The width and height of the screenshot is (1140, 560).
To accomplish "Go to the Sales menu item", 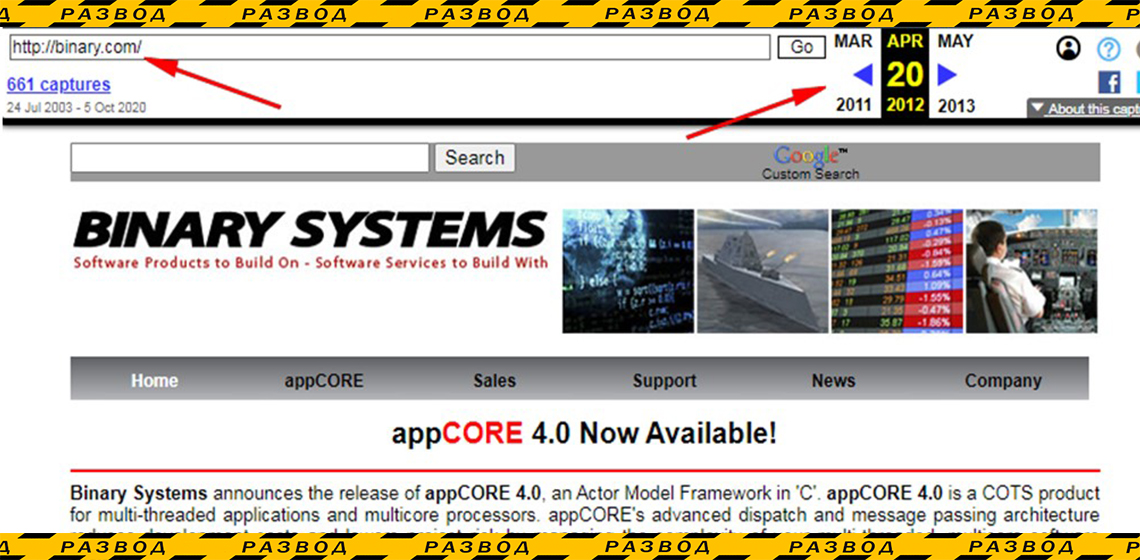I will pos(494,381).
